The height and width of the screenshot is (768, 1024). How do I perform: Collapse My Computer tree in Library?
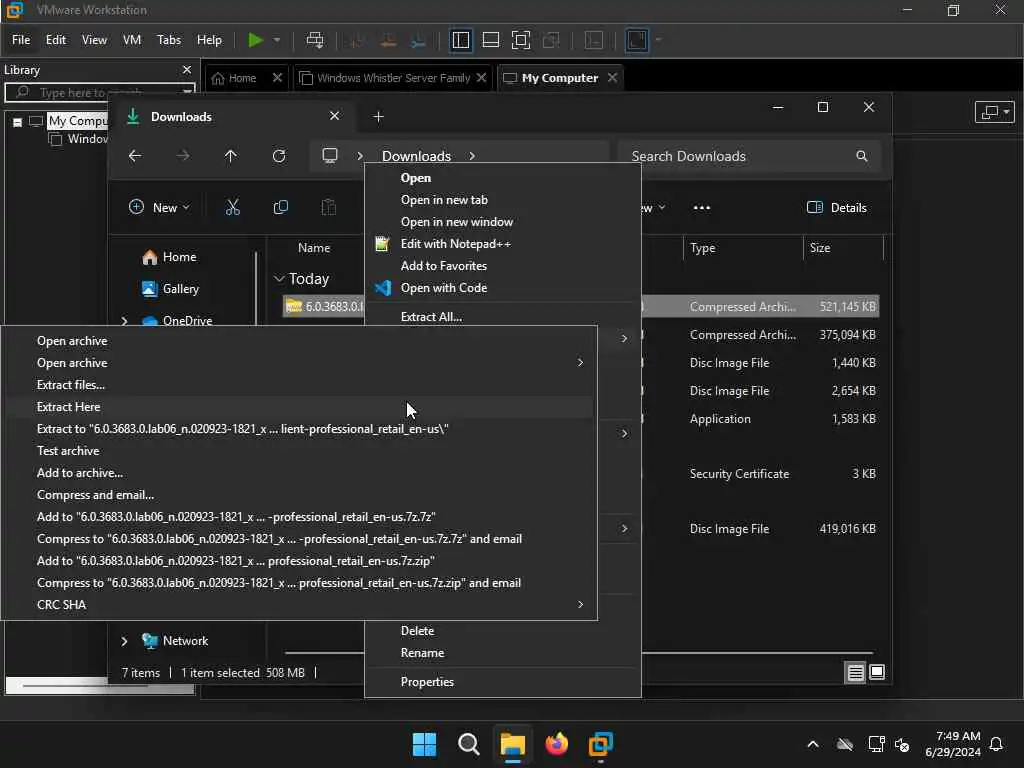pos(18,122)
